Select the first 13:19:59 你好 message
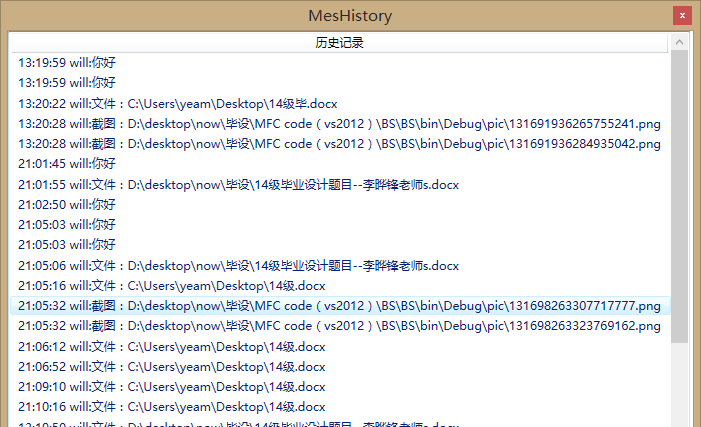 (x=67, y=62)
